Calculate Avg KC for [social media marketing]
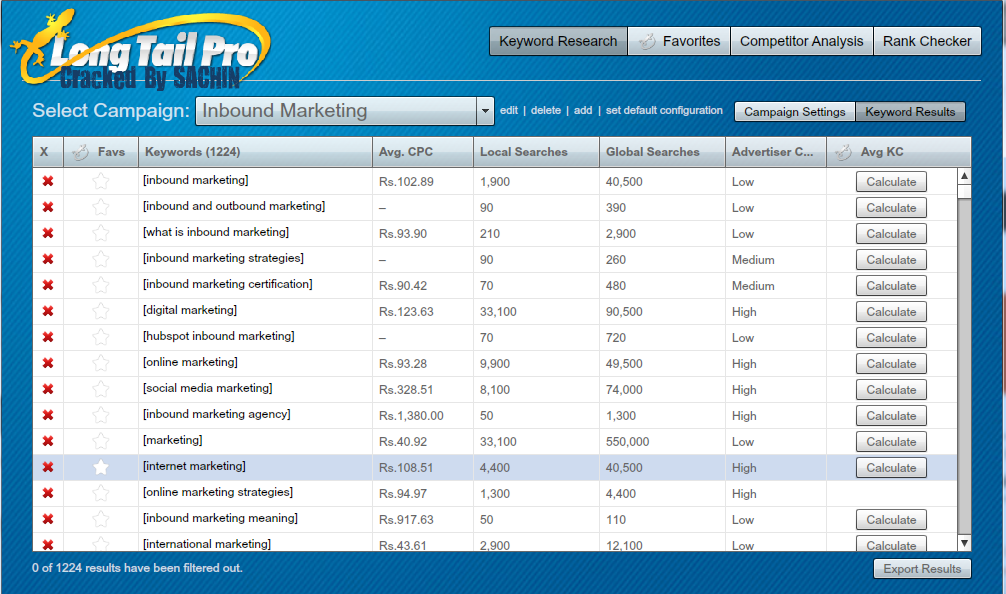 coord(891,389)
